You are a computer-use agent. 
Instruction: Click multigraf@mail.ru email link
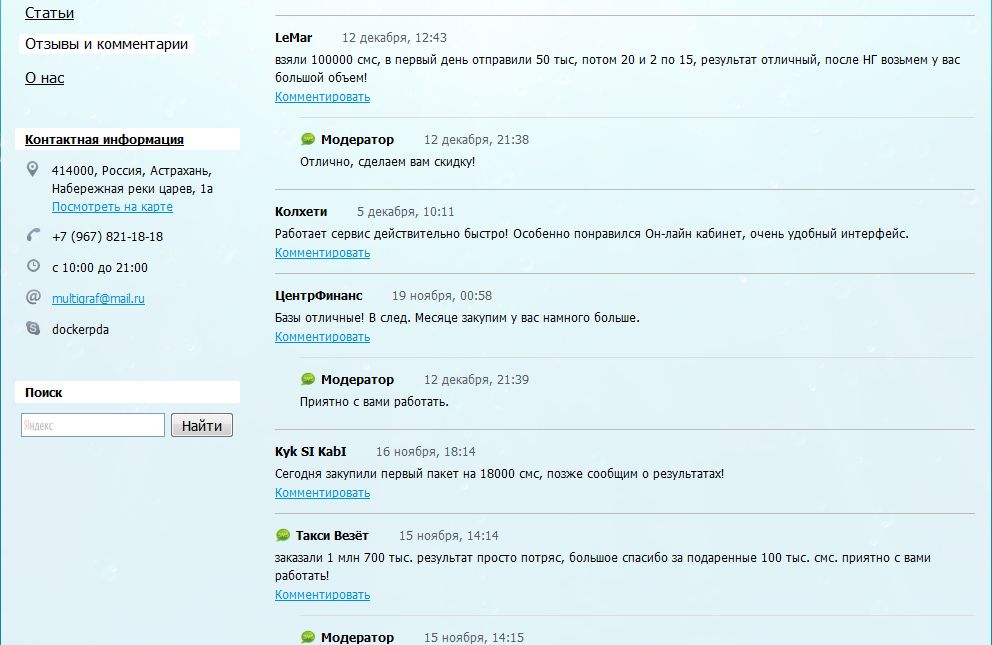(98, 298)
